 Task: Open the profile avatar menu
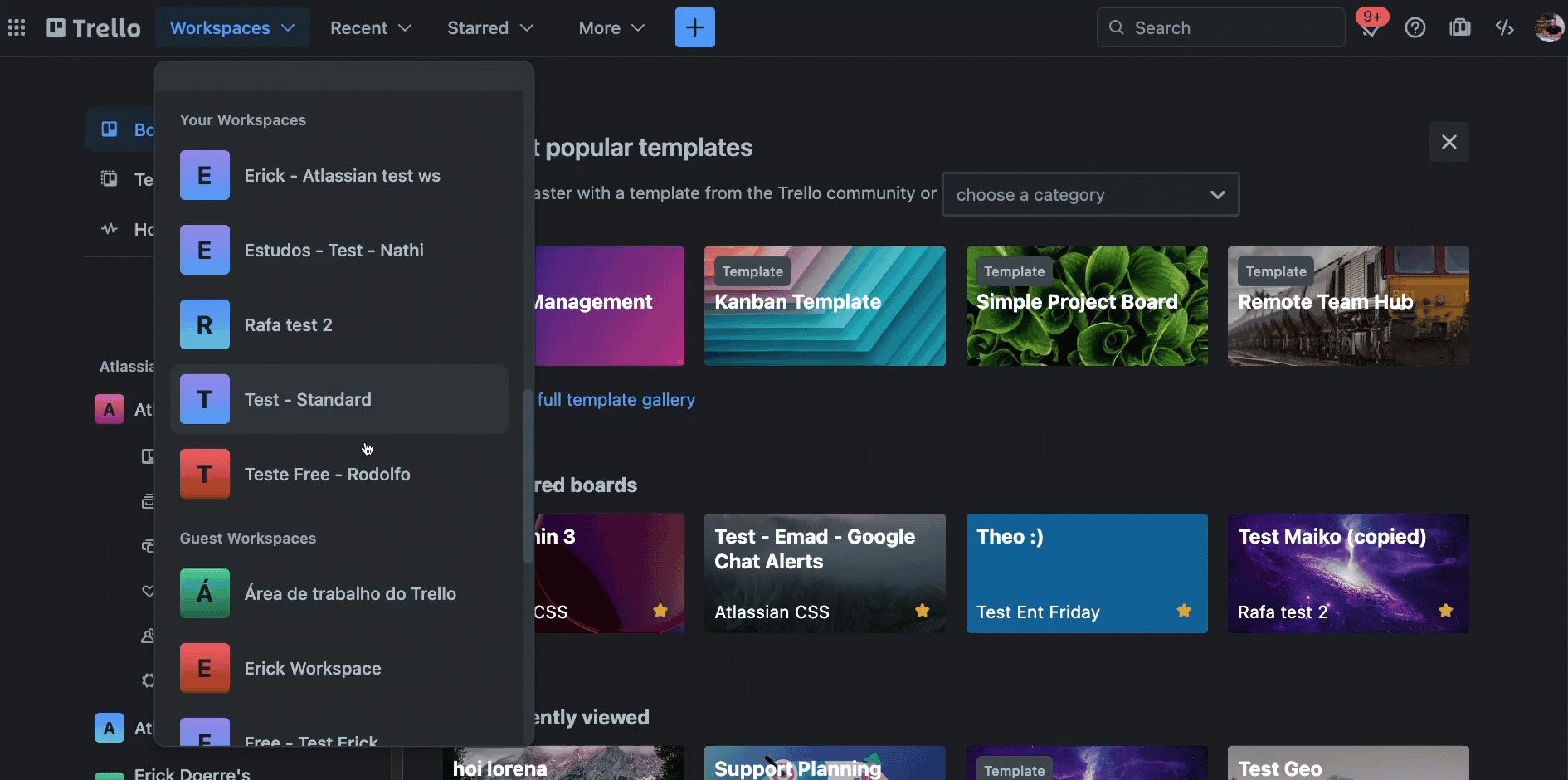click(1549, 28)
